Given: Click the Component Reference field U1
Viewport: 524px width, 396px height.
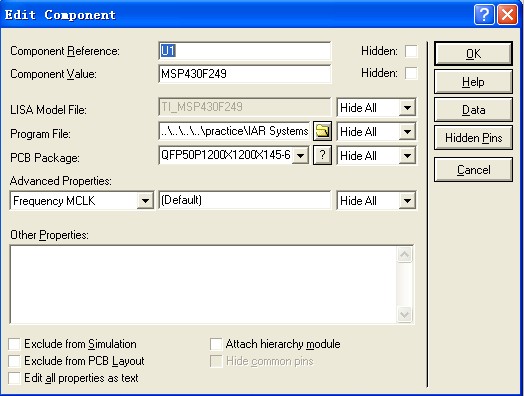Looking at the screenshot, I should pyautogui.click(x=245, y=51).
